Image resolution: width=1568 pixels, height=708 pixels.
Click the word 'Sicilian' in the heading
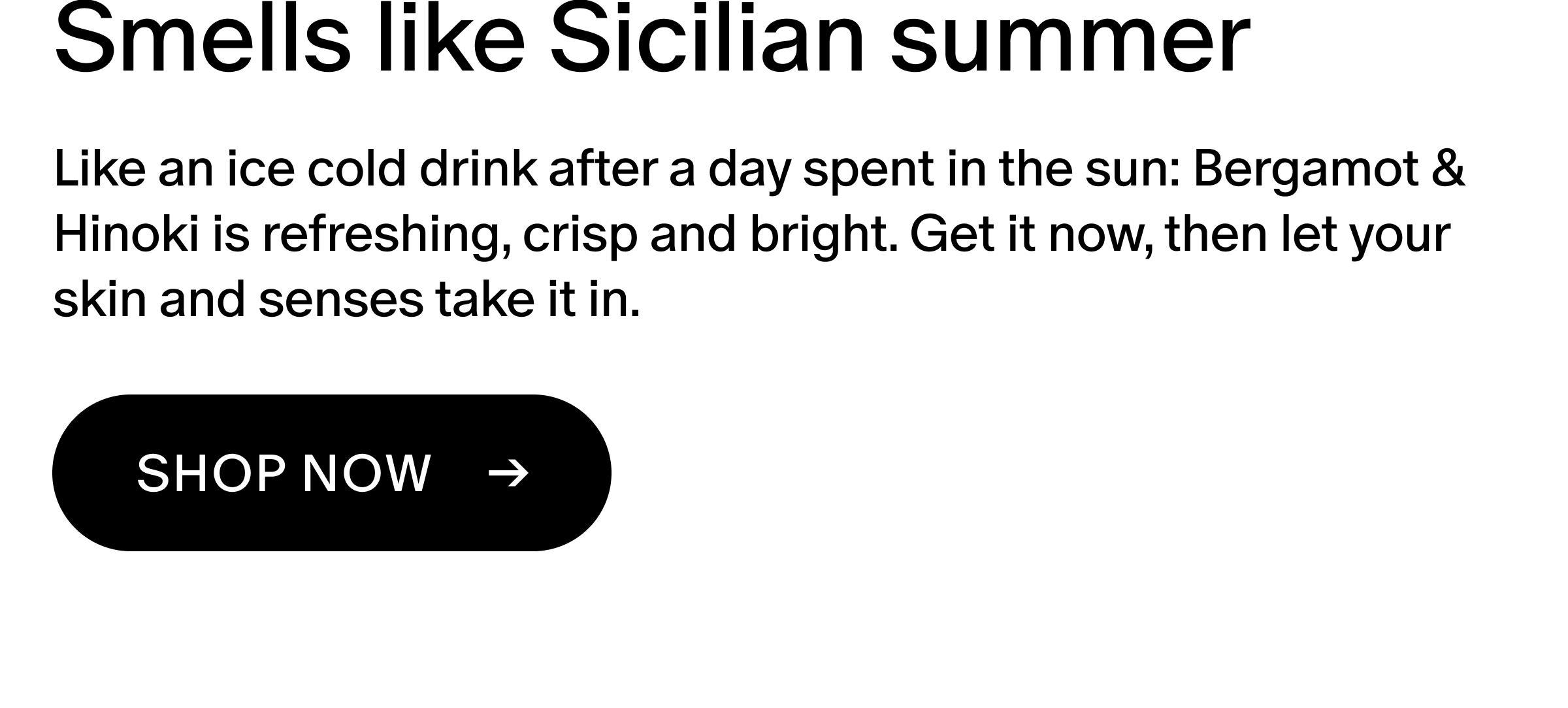pyautogui.click(x=708, y=38)
